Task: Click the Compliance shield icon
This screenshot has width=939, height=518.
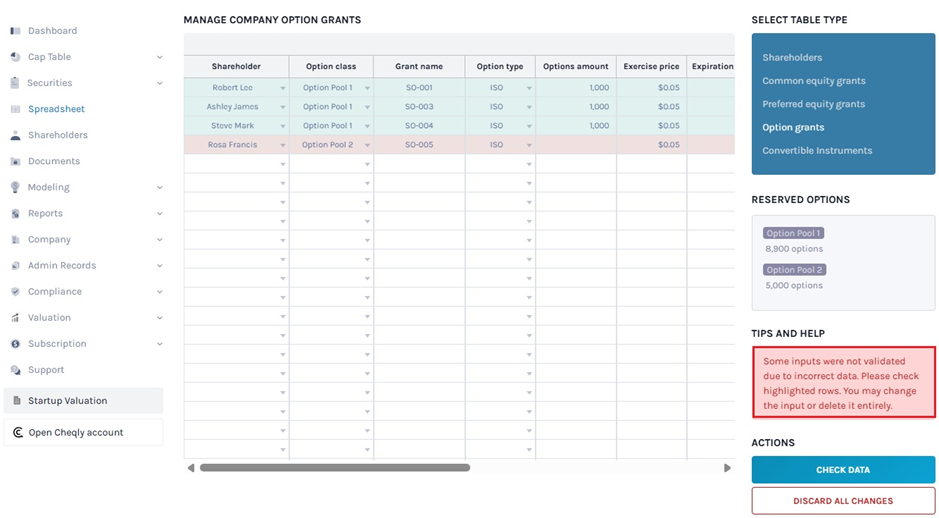Action: (15, 291)
